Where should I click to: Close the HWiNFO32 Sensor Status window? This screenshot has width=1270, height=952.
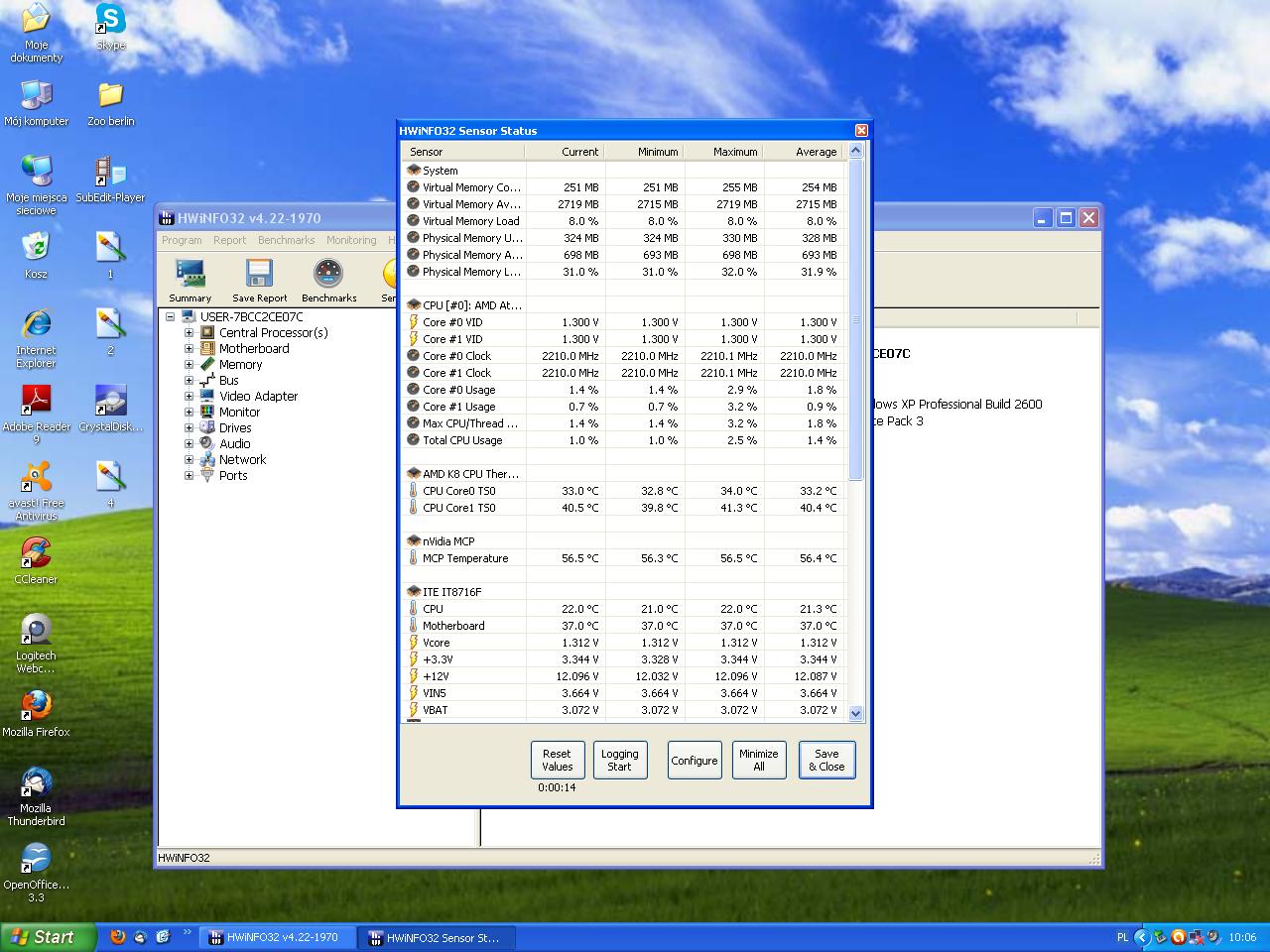coord(861,130)
